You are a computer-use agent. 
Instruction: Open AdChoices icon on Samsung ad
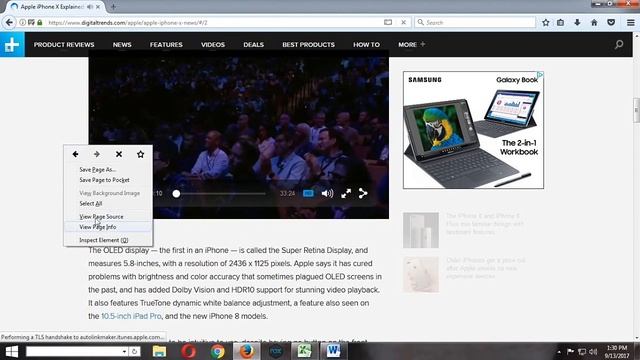point(540,75)
